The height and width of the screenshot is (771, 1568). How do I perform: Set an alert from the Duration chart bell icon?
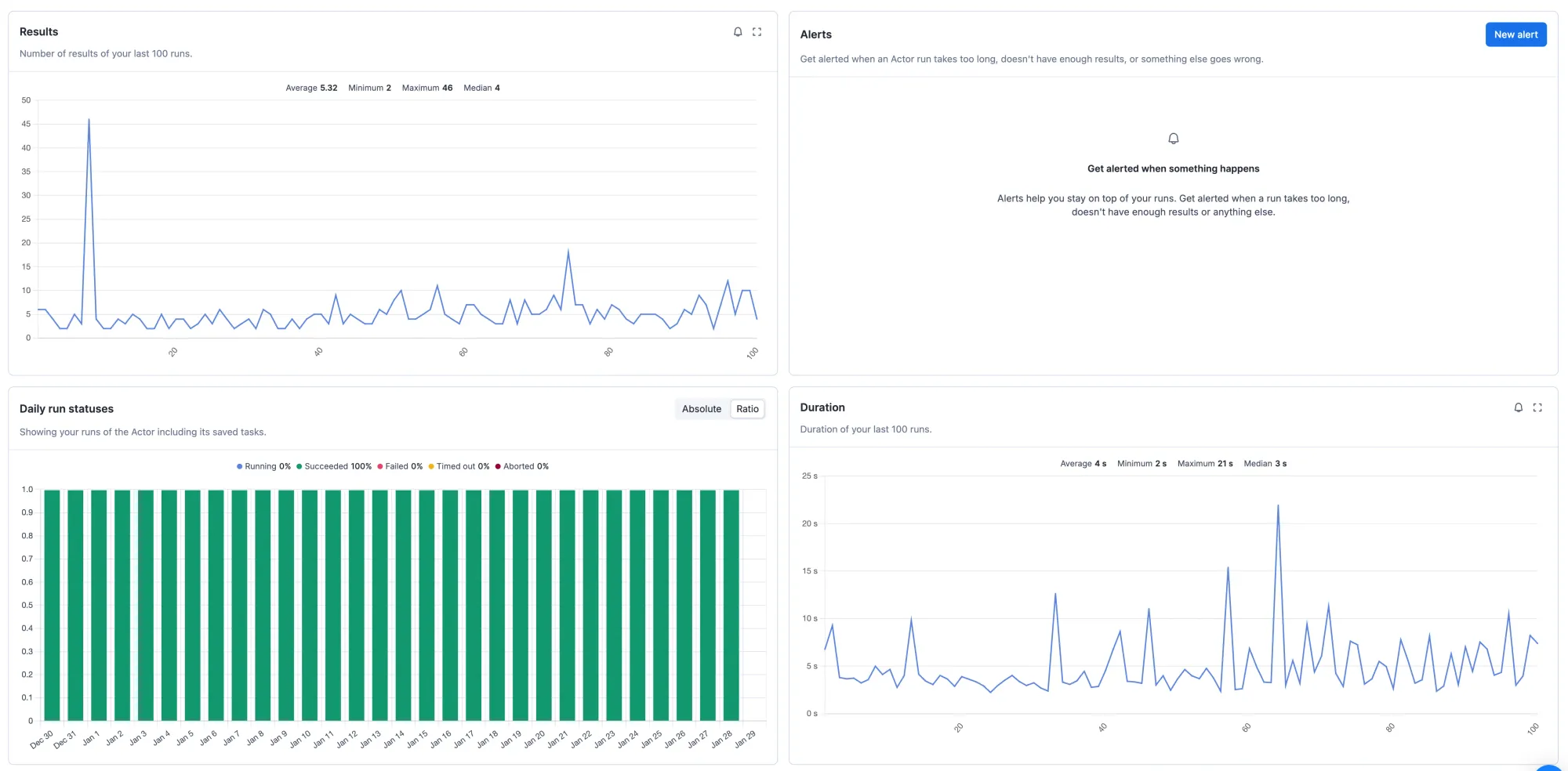(x=1518, y=407)
